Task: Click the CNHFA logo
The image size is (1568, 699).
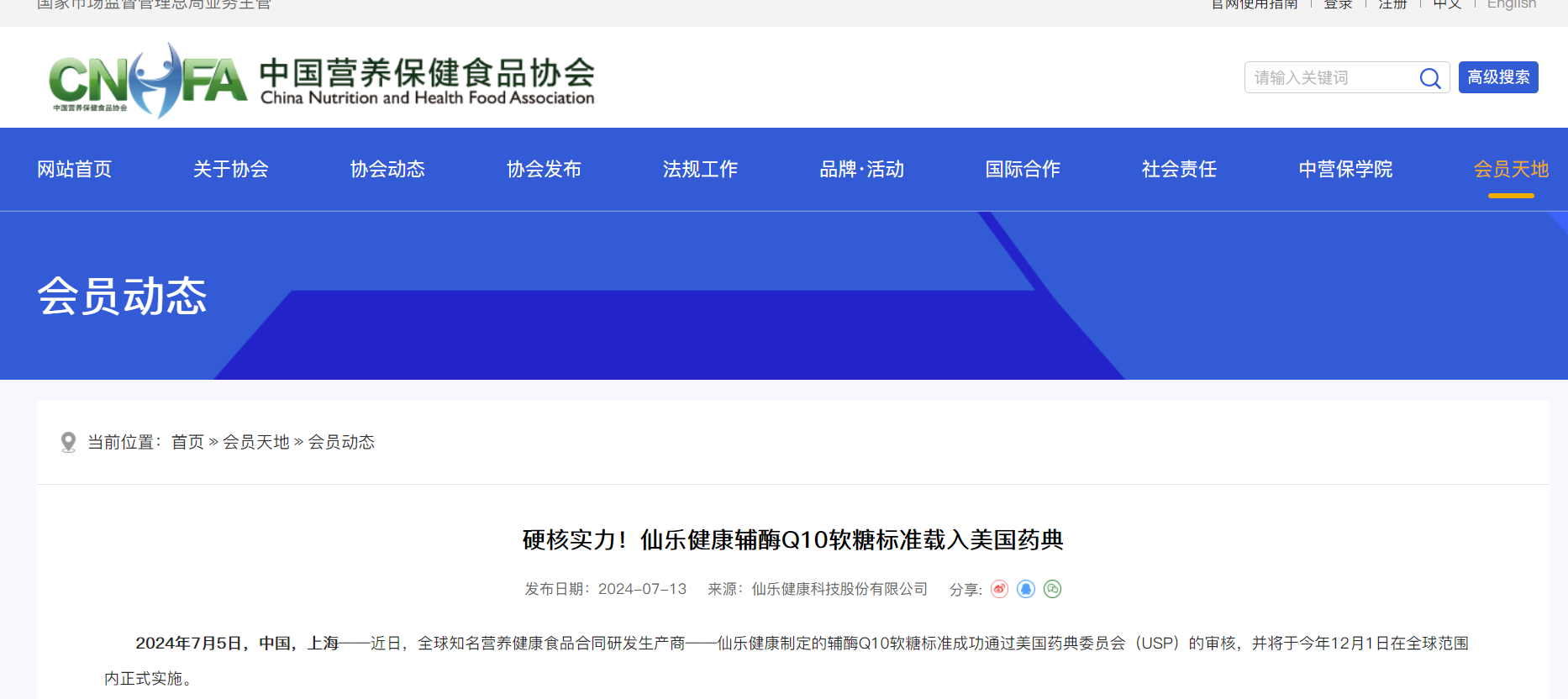Action: 148,80
